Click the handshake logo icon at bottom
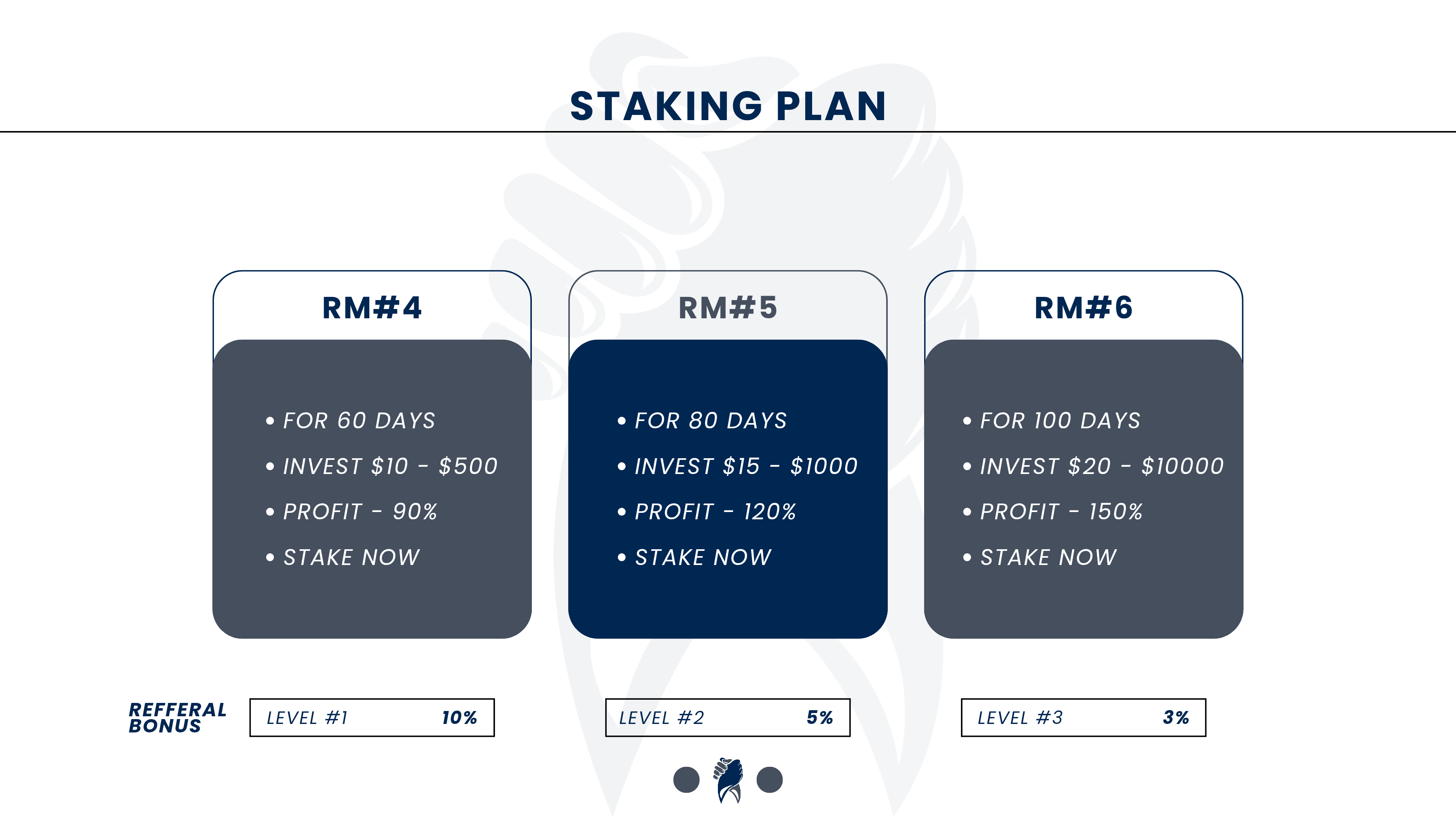Image resolution: width=1456 pixels, height=819 pixels. tap(728, 780)
